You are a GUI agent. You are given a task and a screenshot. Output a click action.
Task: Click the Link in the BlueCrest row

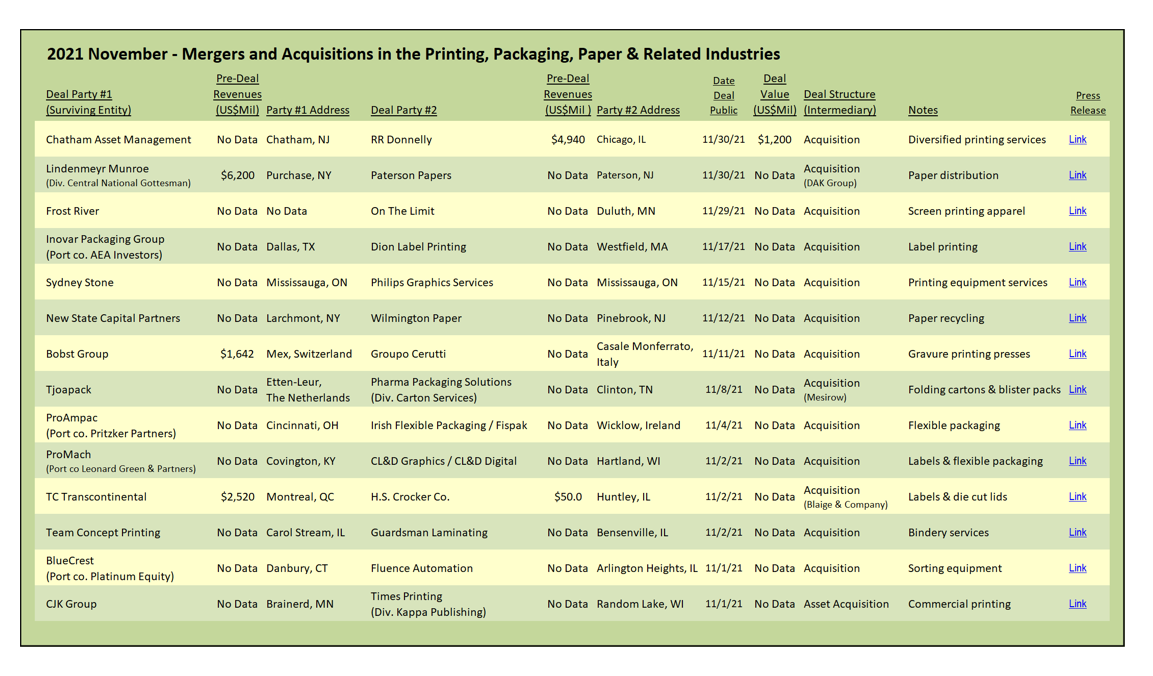pyautogui.click(x=1077, y=568)
